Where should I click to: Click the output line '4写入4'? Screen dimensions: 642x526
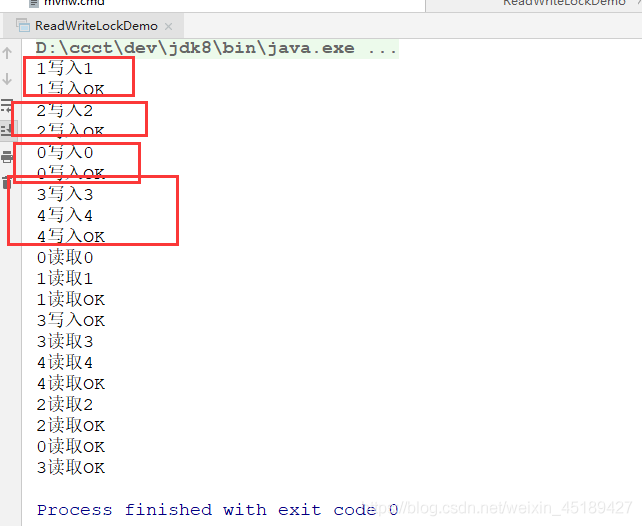(65, 215)
